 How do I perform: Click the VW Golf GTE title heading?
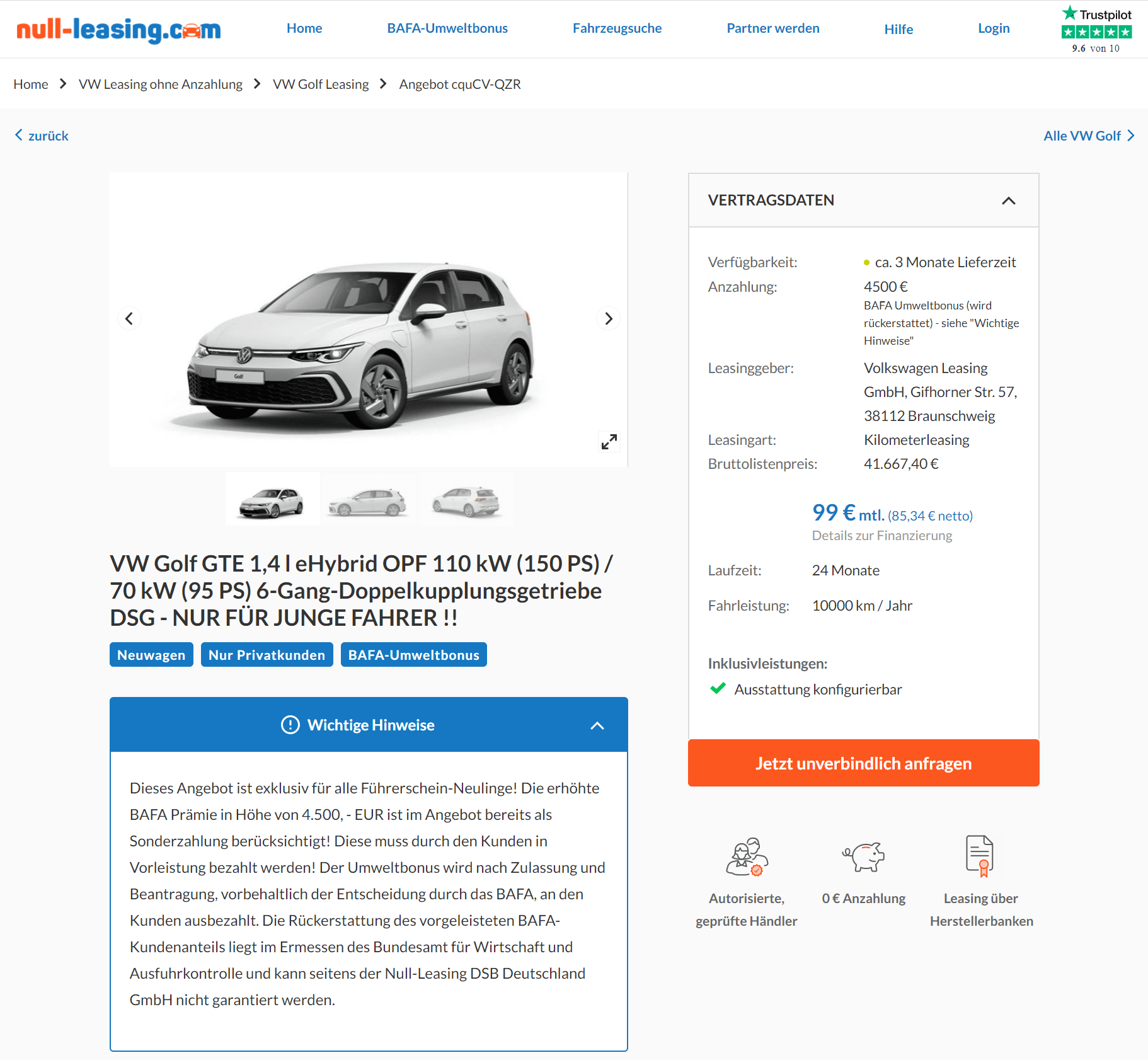362,590
